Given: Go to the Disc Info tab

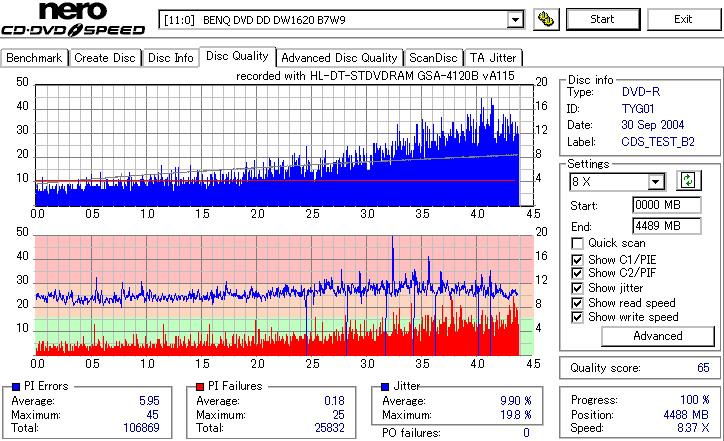Looking at the screenshot, I should click(x=170, y=58).
